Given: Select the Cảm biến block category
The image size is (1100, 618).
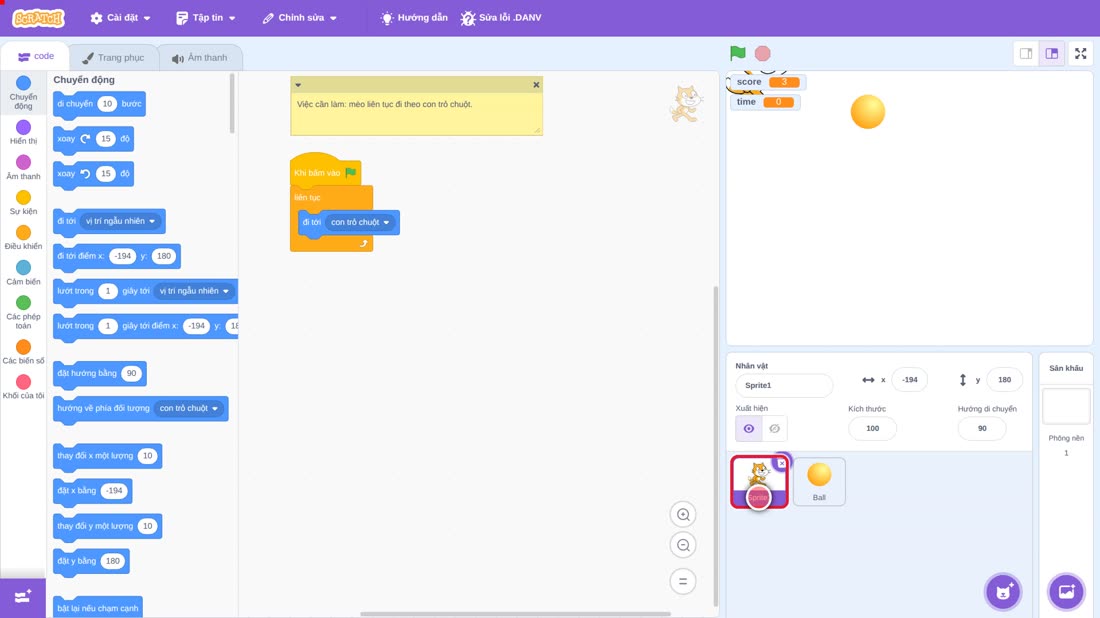Looking at the screenshot, I should (x=23, y=272).
